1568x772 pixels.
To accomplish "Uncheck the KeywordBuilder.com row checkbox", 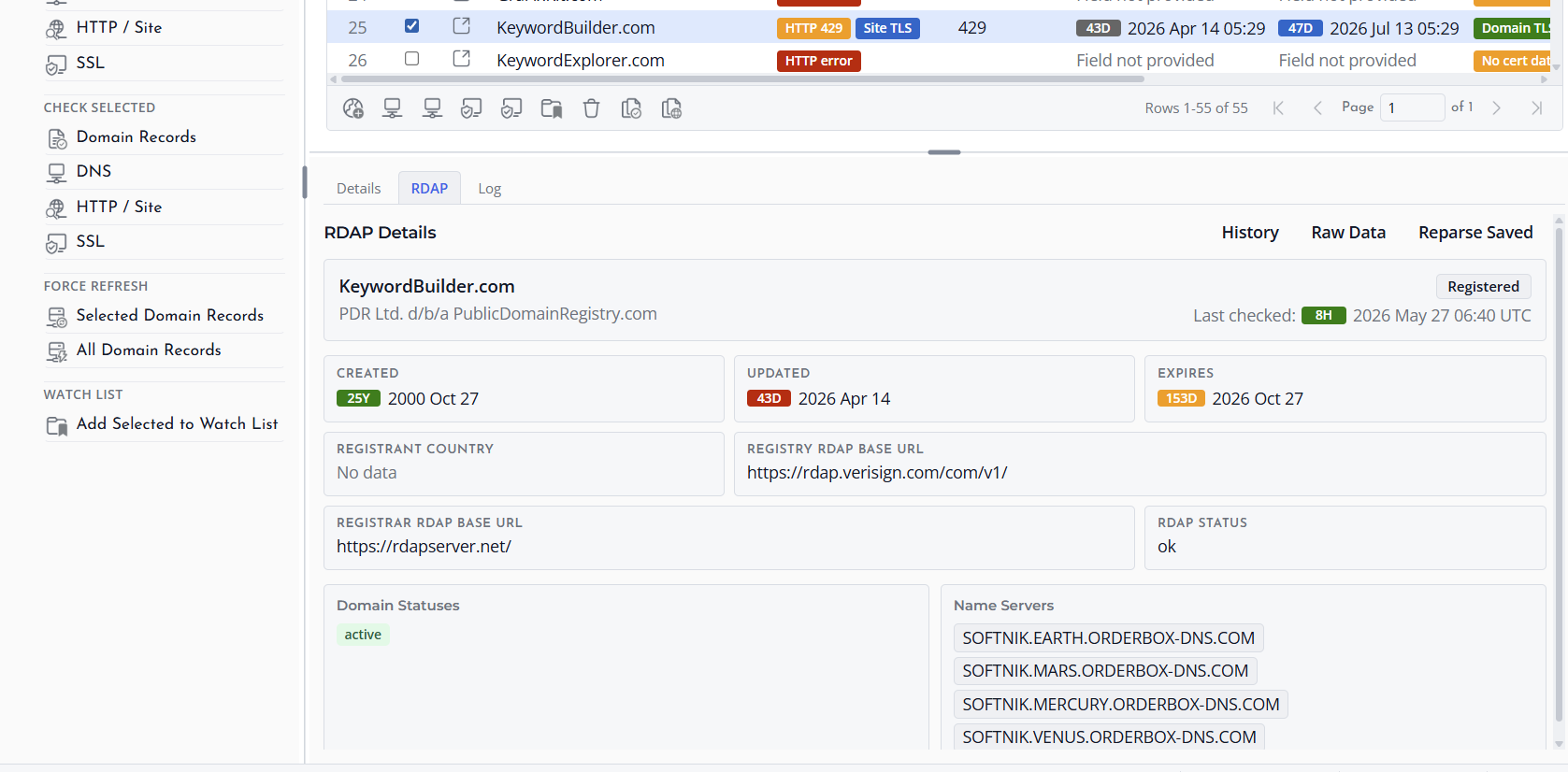I will [x=411, y=26].
